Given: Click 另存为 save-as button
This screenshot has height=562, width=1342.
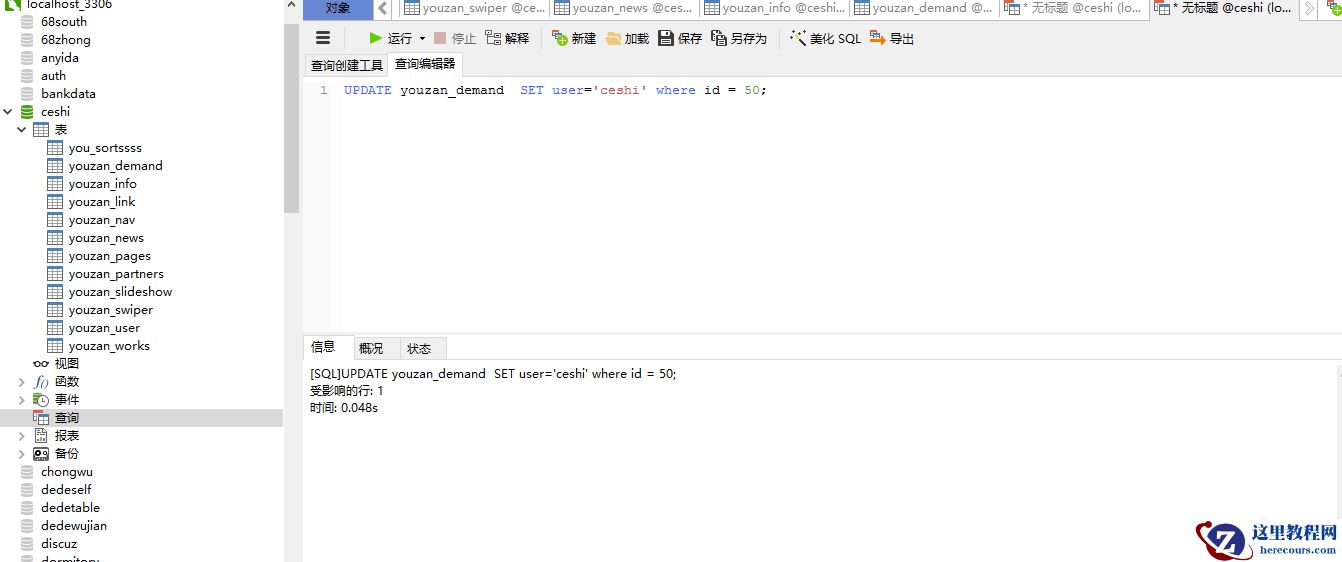Looking at the screenshot, I should click(739, 38).
